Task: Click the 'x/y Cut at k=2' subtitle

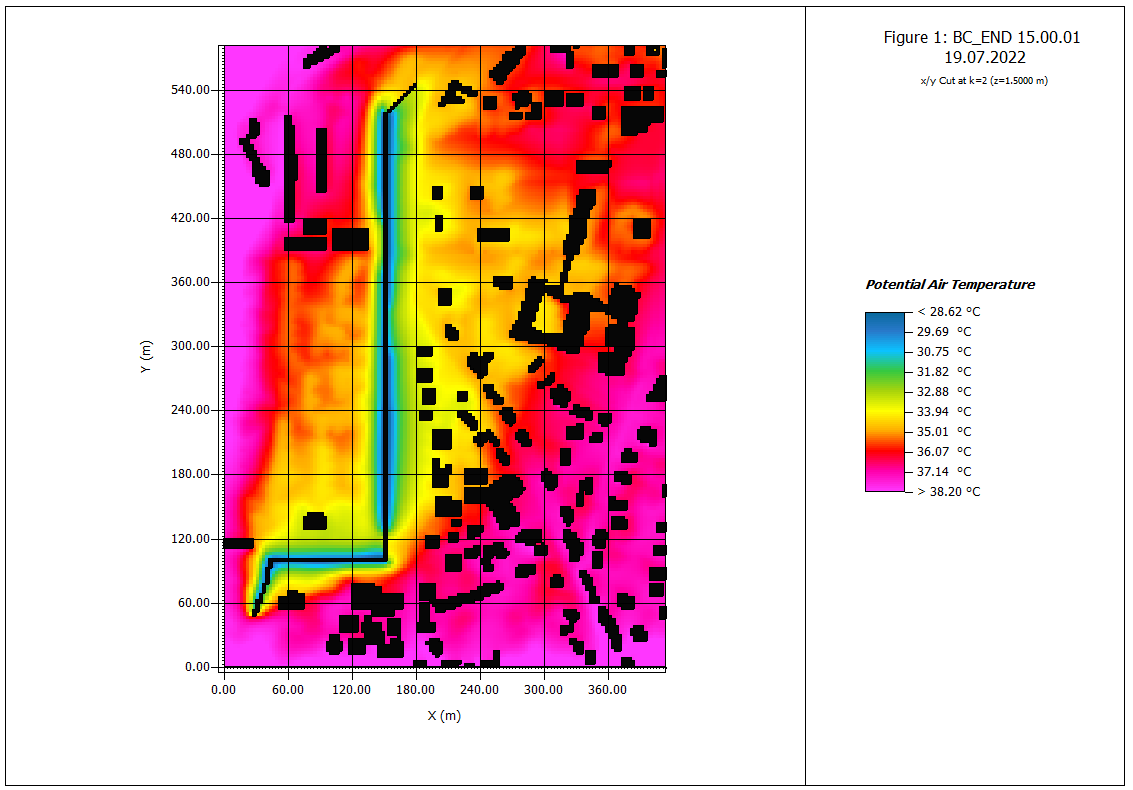Action: 981,80
